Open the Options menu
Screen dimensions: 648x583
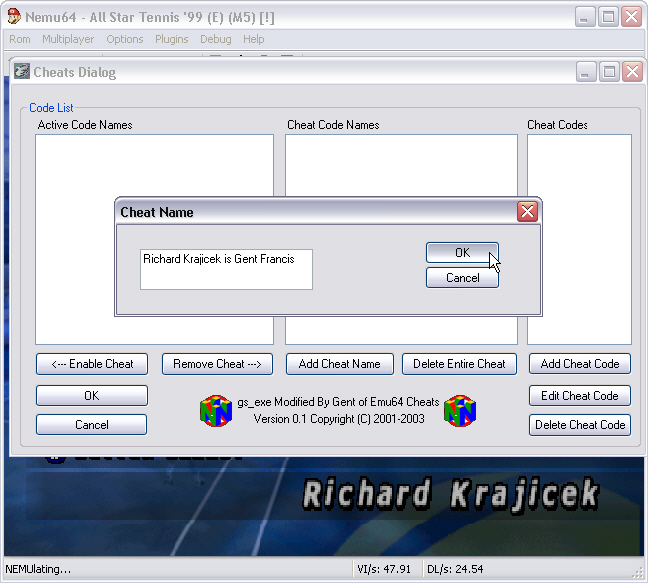[x=125, y=39]
